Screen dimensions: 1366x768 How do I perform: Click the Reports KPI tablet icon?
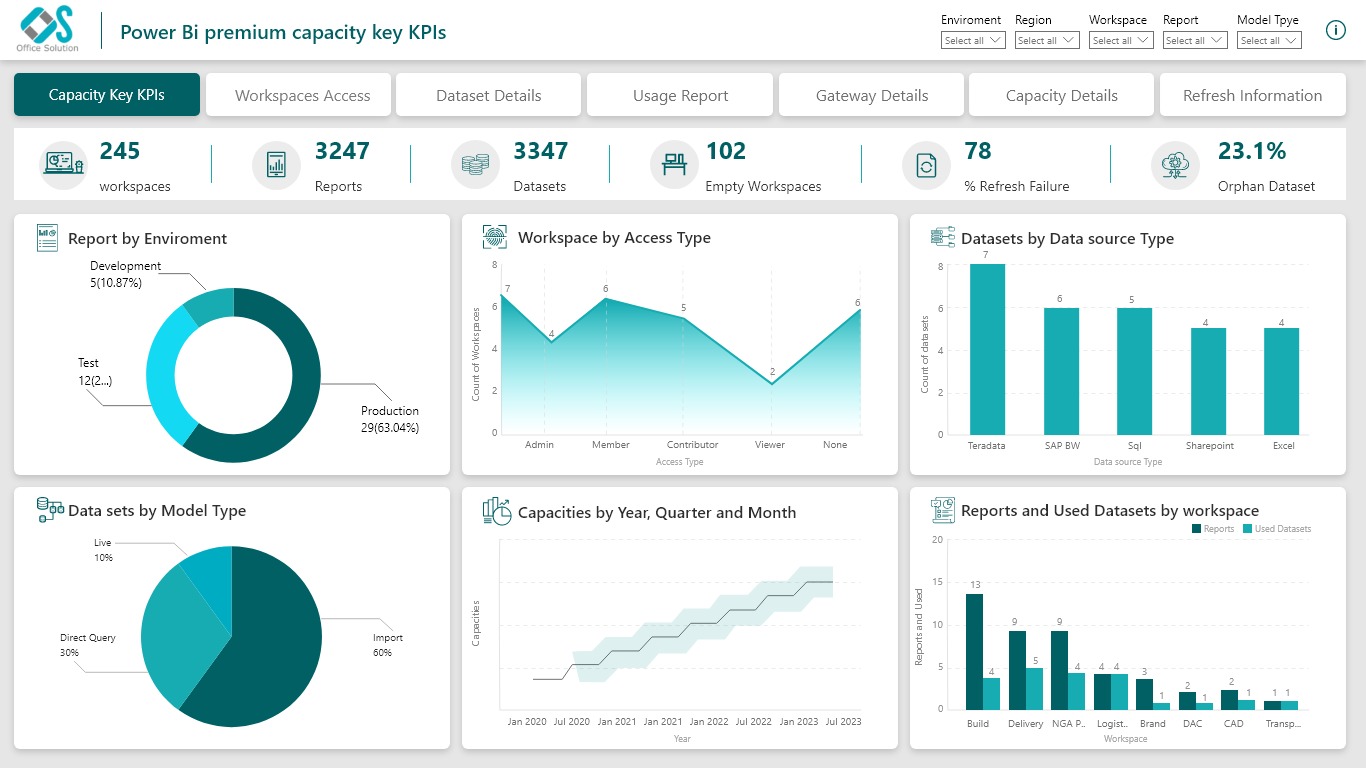[x=276, y=164]
